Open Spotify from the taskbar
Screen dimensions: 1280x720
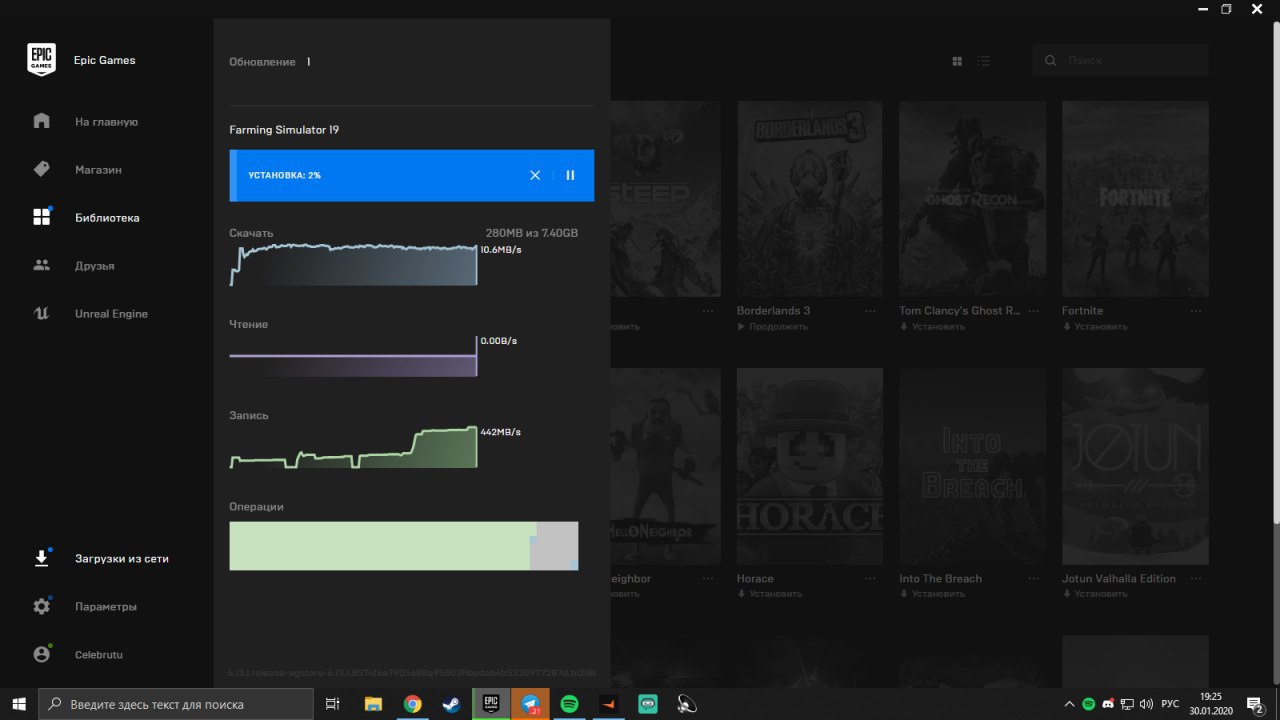pos(569,704)
